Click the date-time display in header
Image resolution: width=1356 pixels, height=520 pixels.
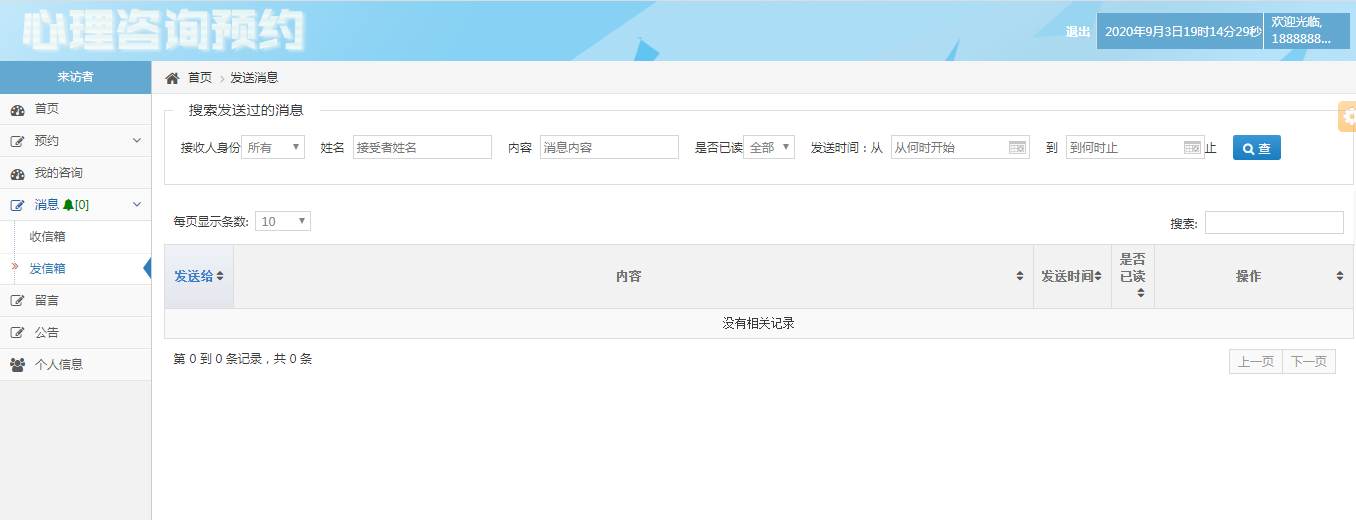pyautogui.click(x=1180, y=31)
